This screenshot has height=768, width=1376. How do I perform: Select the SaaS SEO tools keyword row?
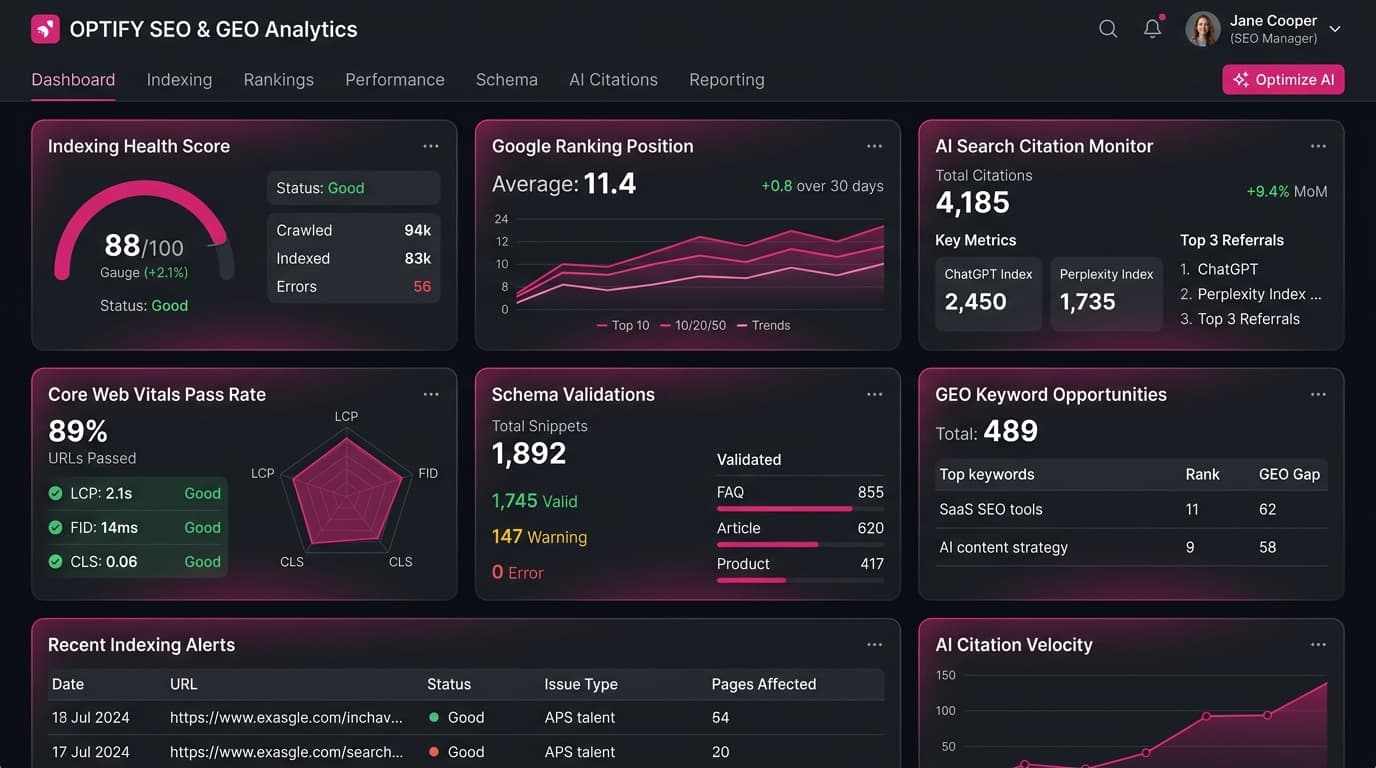pyautogui.click(x=1131, y=509)
